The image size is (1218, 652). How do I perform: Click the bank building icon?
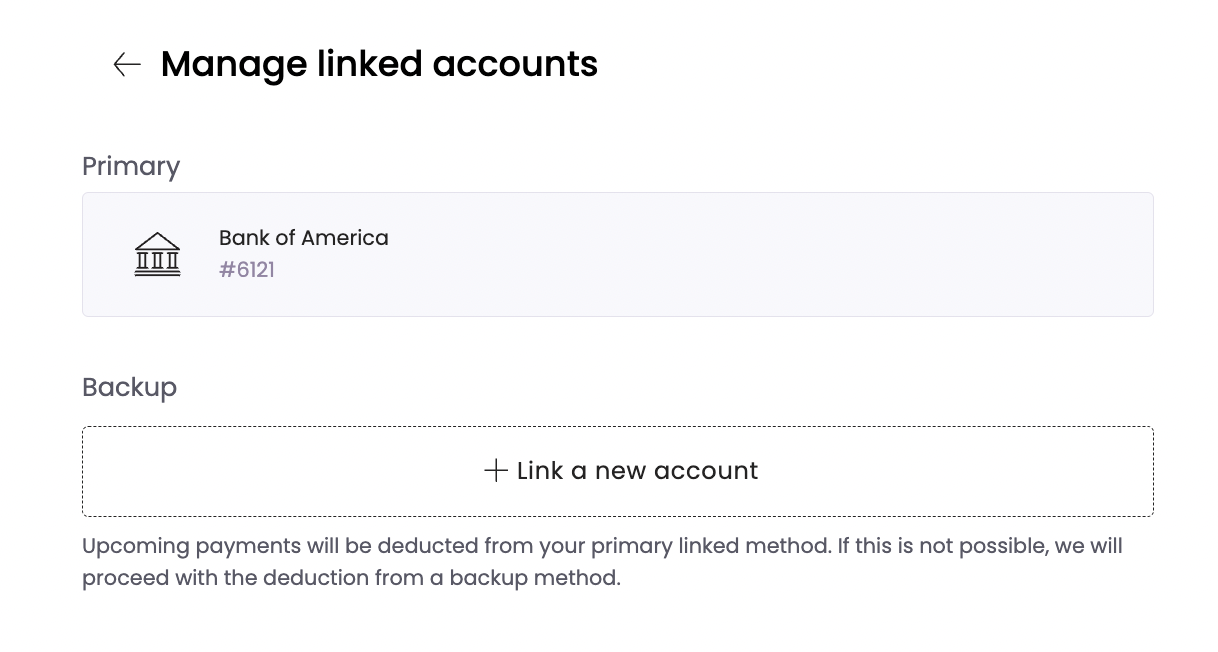(157, 254)
